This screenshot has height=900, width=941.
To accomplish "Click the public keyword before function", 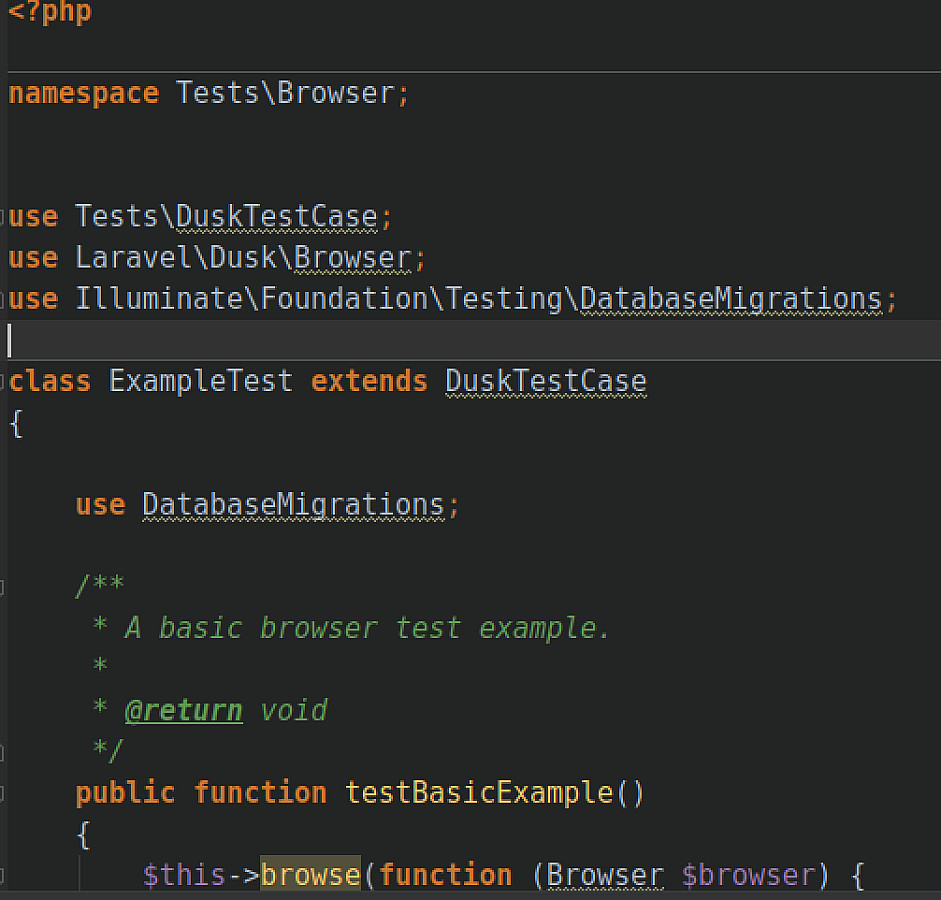I will (124, 792).
